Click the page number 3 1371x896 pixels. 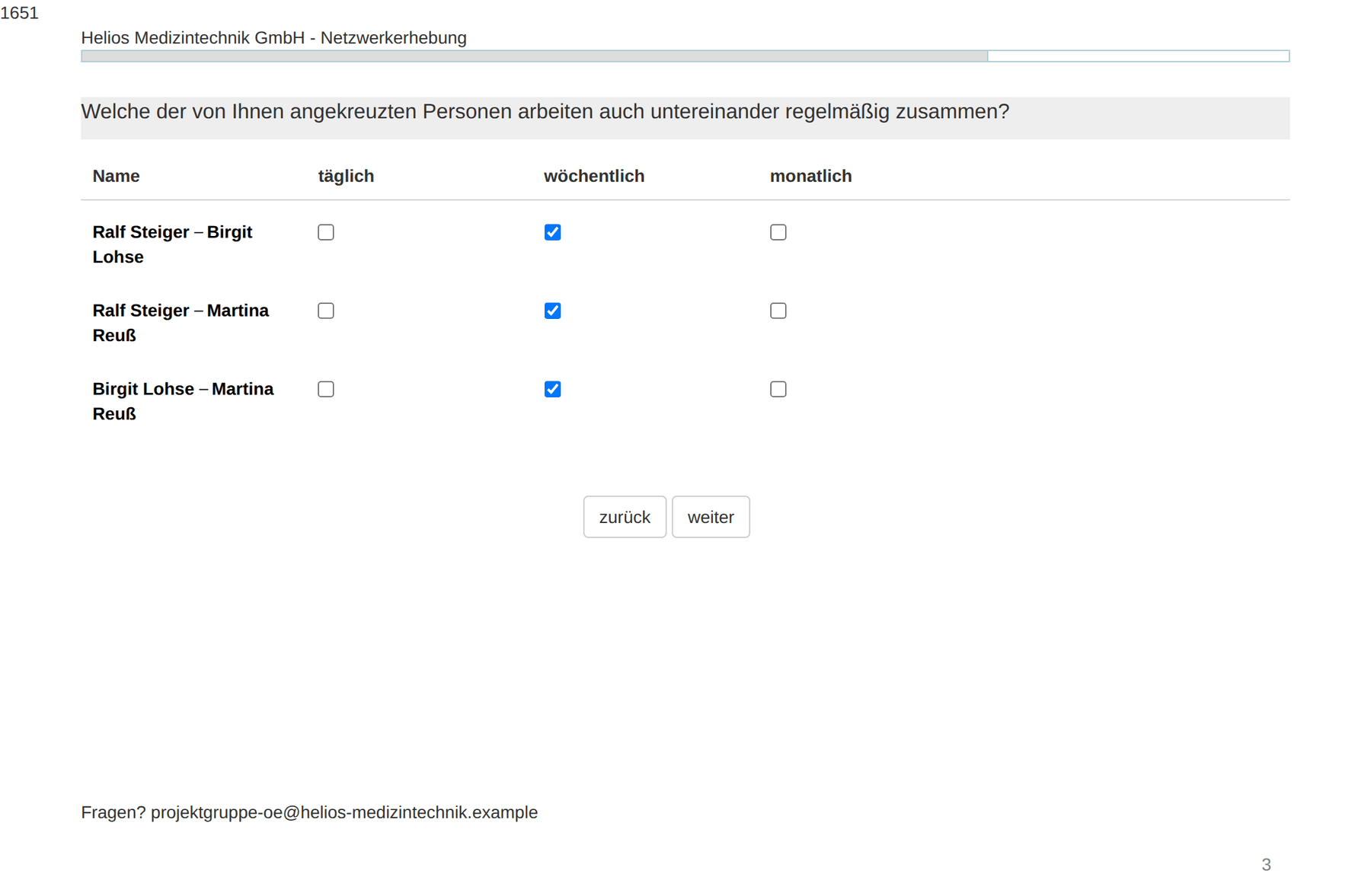tap(1266, 865)
